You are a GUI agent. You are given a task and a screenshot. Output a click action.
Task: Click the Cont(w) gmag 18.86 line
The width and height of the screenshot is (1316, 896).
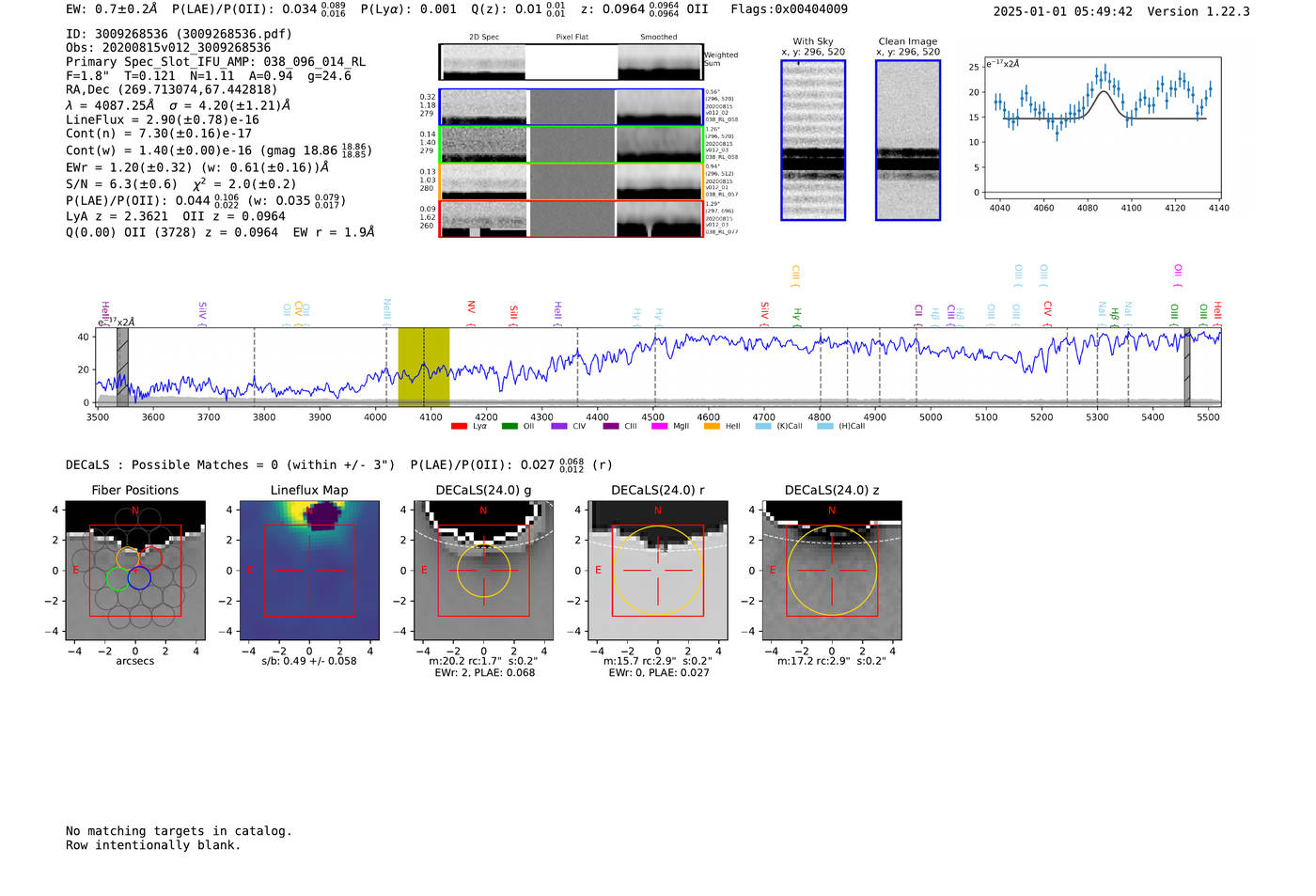click(219, 149)
